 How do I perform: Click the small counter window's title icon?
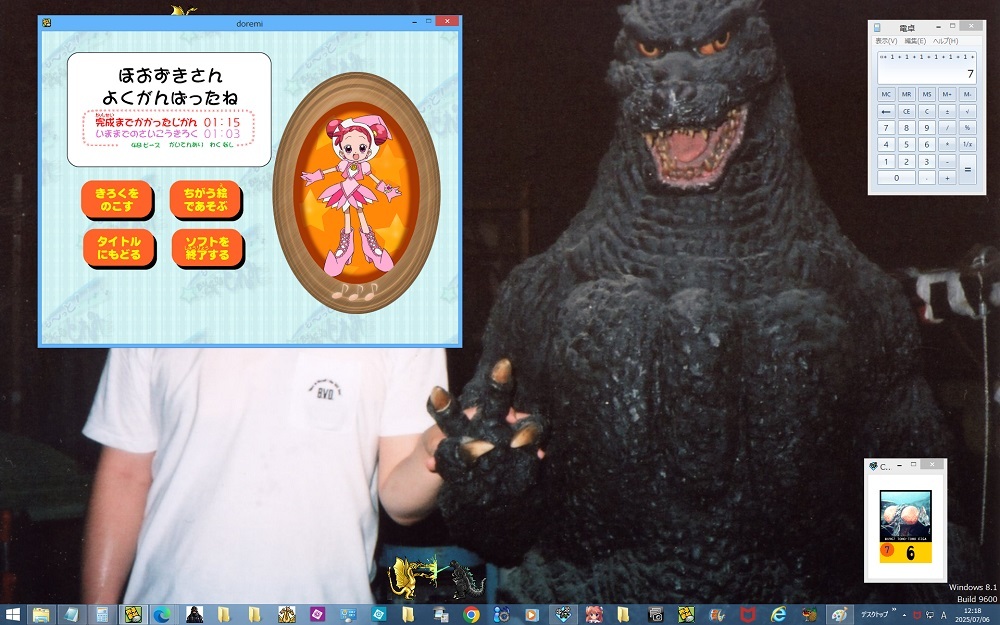point(873,466)
